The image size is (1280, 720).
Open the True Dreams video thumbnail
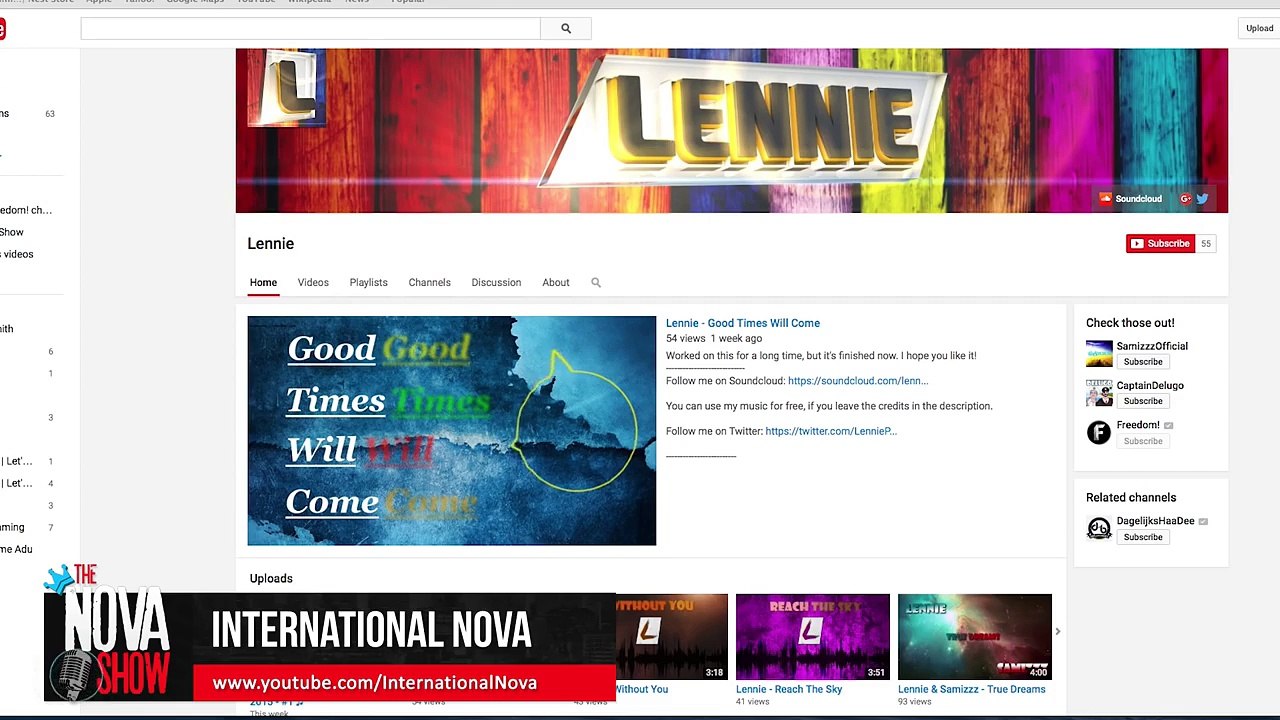pos(974,637)
